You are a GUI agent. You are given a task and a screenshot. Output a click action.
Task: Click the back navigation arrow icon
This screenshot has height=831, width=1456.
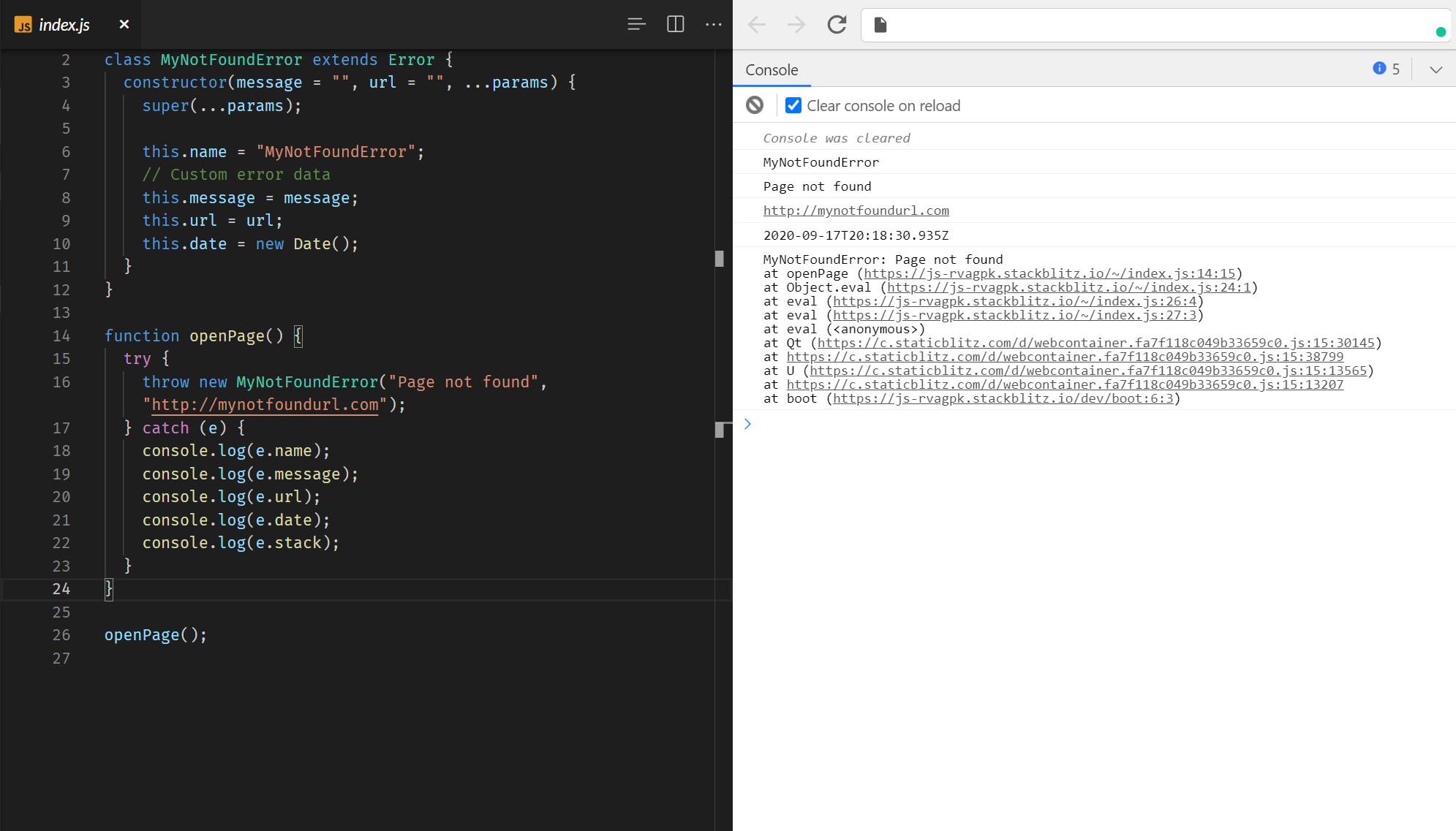[x=757, y=24]
